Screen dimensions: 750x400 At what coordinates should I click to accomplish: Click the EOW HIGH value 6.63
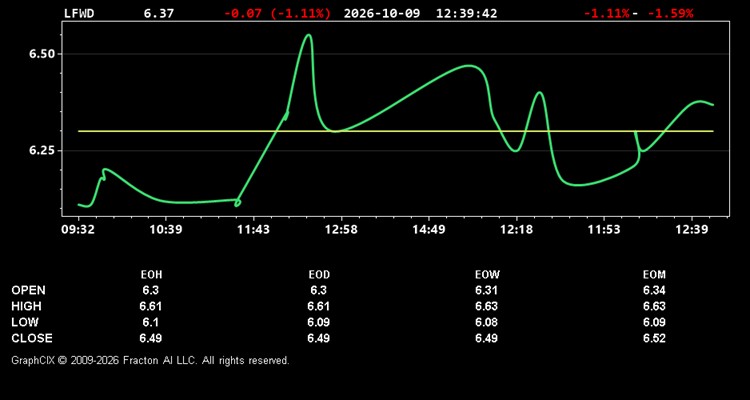486,306
